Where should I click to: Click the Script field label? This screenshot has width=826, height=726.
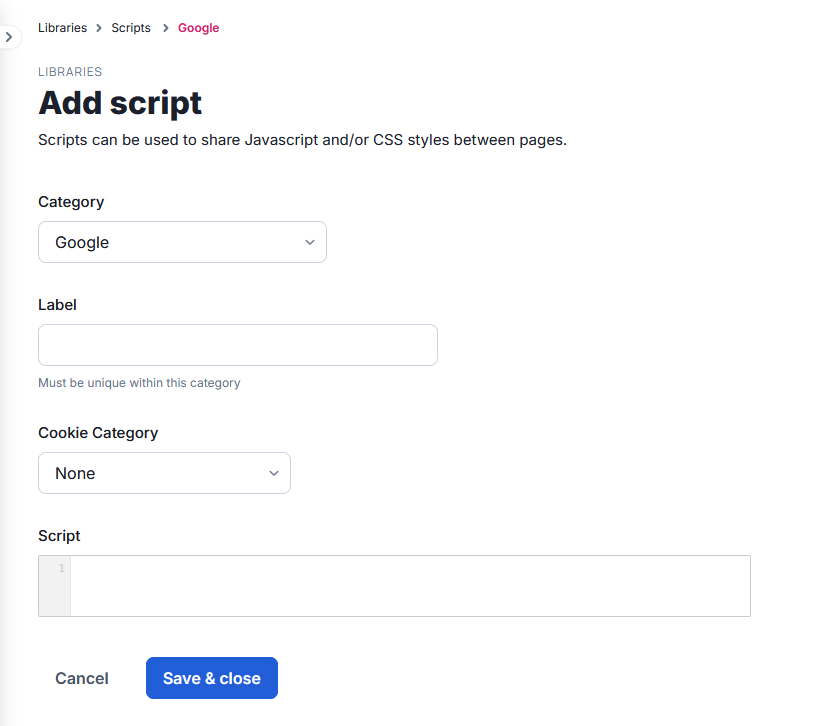coord(59,536)
